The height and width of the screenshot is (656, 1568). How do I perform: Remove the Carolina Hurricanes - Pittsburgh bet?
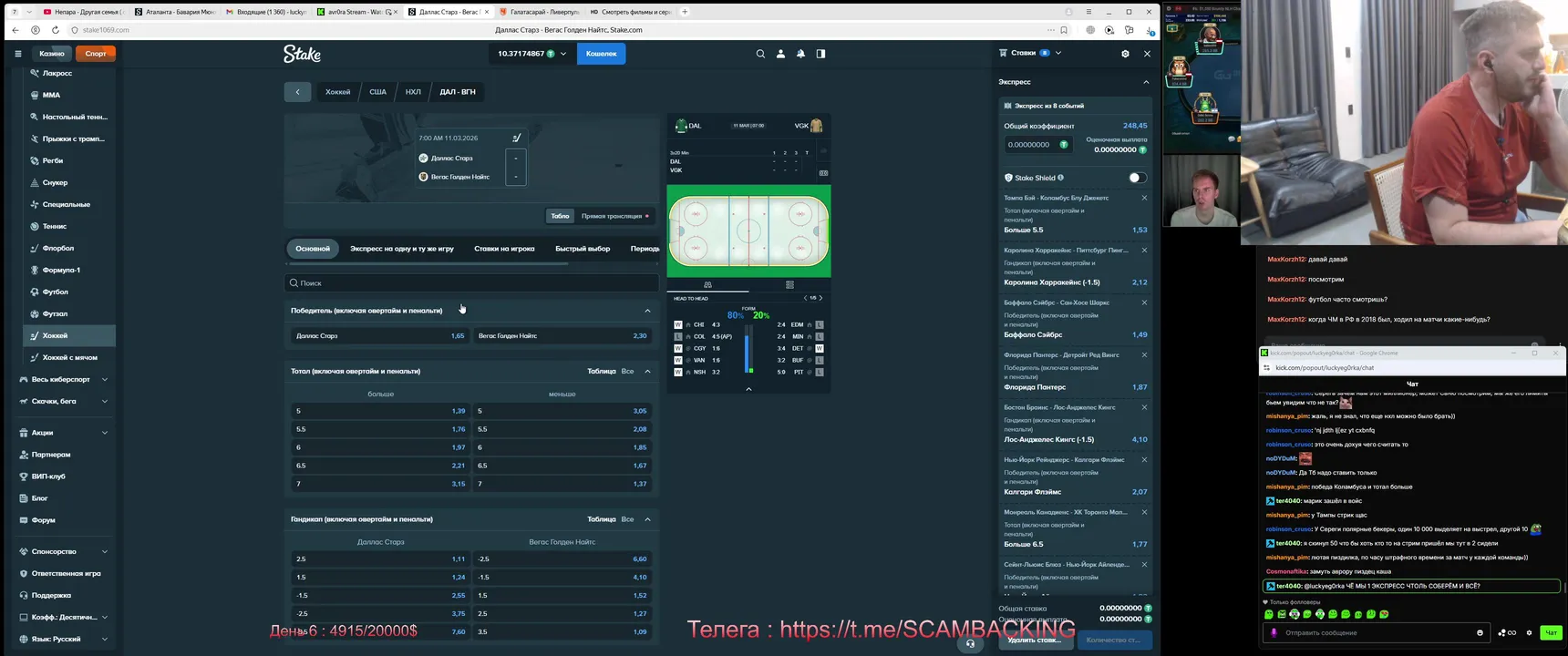coord(1144,251)
